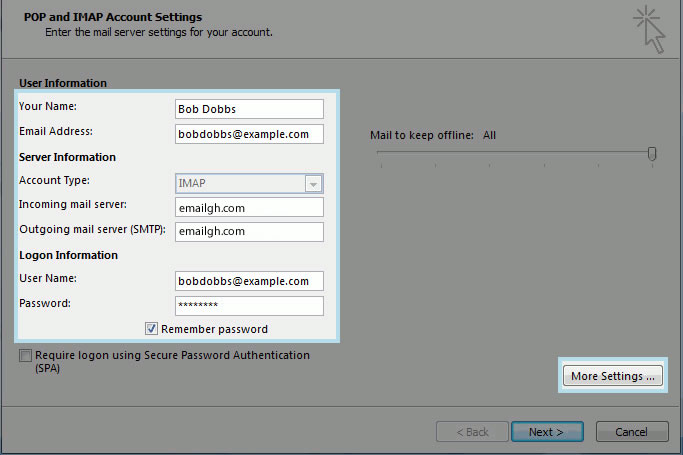
Task: Click the 'Logon Information' heading
Action: point(68,255)
